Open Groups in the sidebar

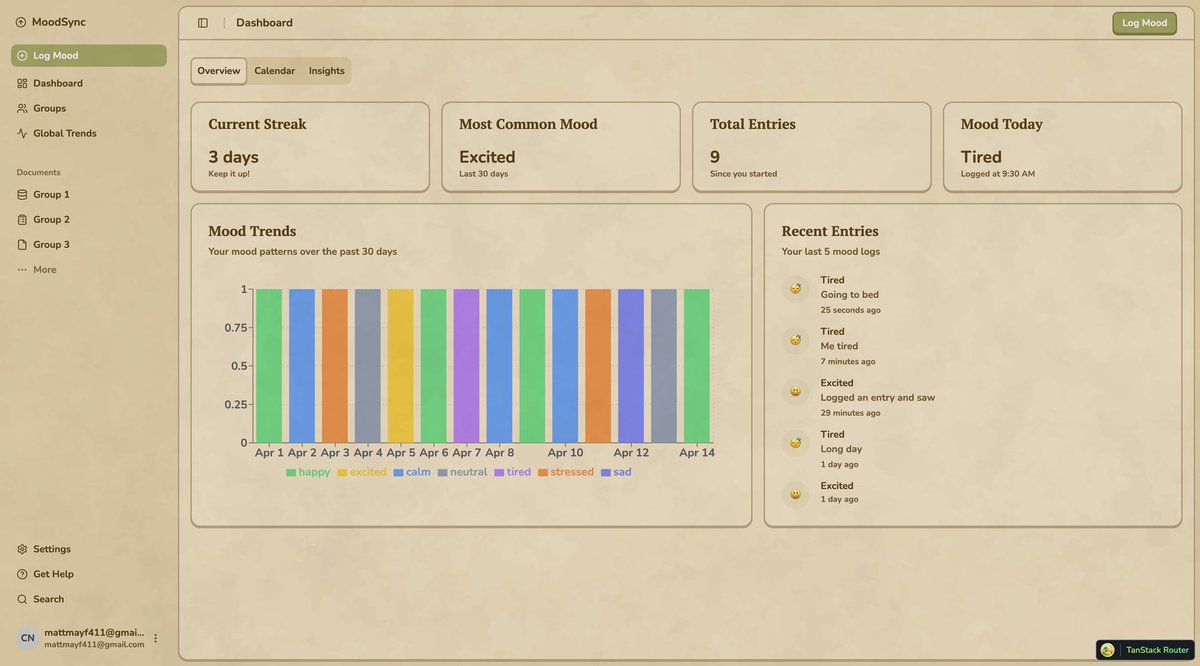point(89,108)
